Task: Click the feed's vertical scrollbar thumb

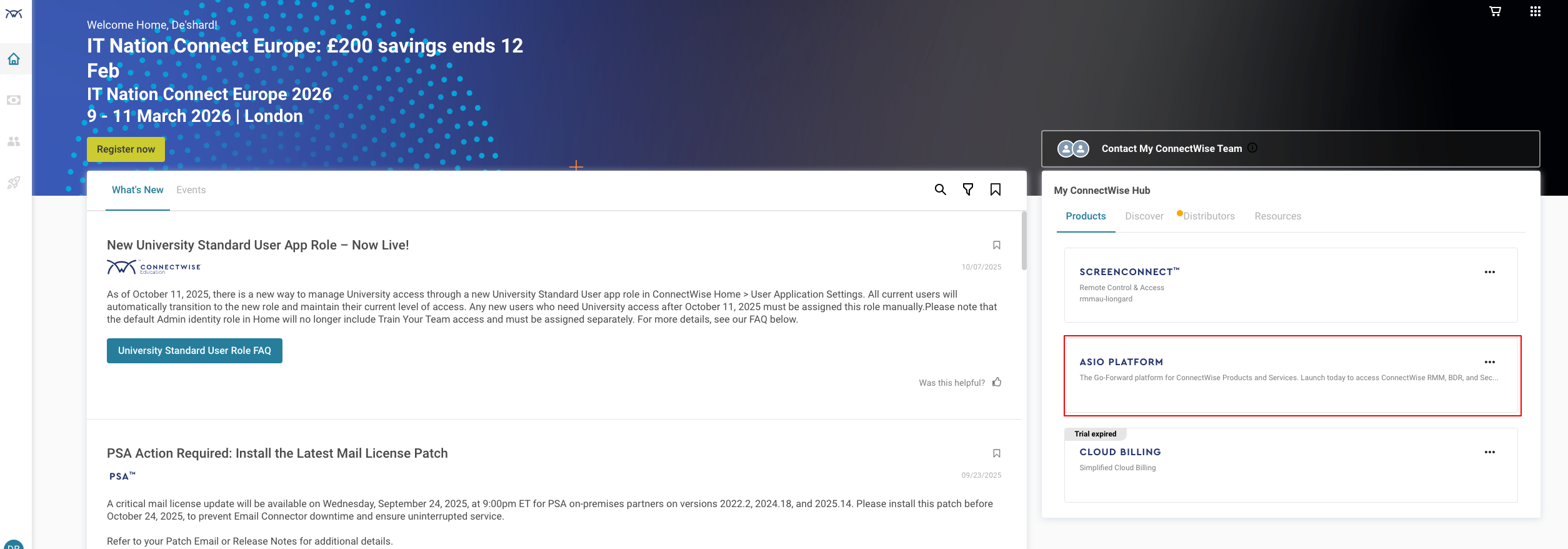Action: coord(1024,241)
